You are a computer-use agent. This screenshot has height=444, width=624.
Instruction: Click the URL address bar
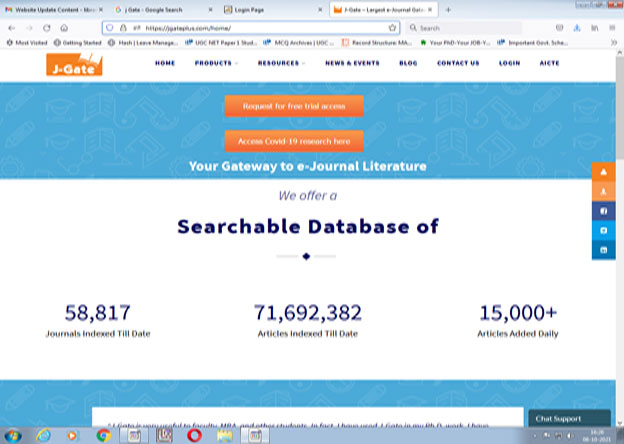[251, 28]
